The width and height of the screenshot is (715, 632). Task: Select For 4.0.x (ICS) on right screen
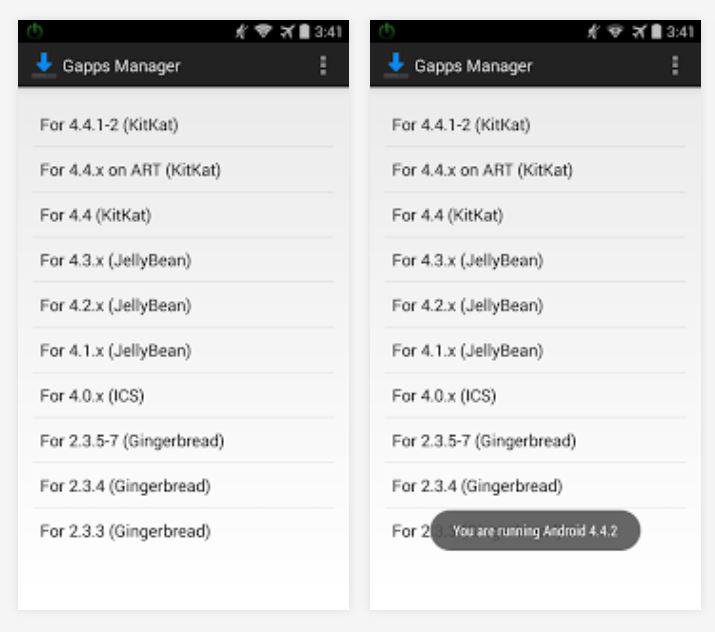(535, 395)
